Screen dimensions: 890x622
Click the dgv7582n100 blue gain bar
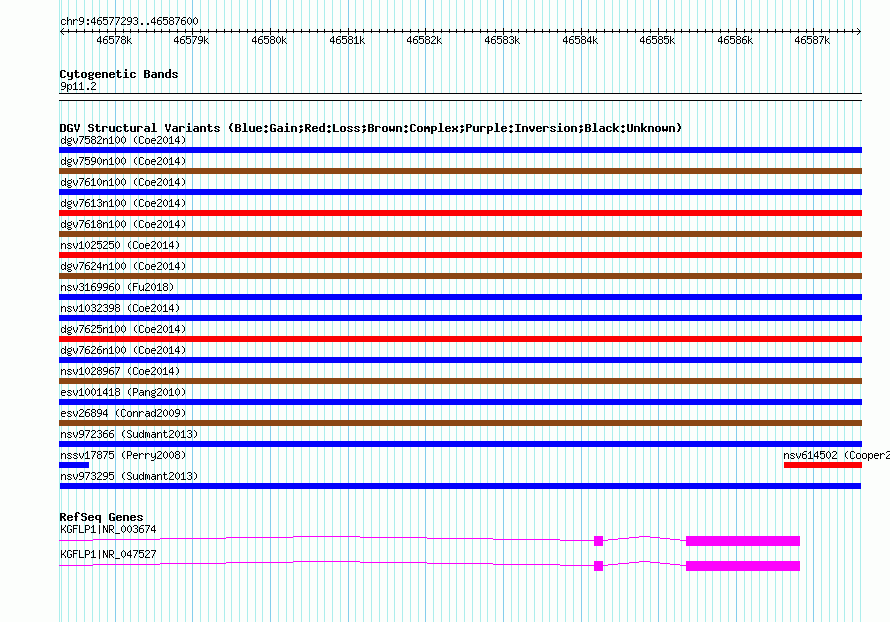pyautogui.click(x=460, y=150)
